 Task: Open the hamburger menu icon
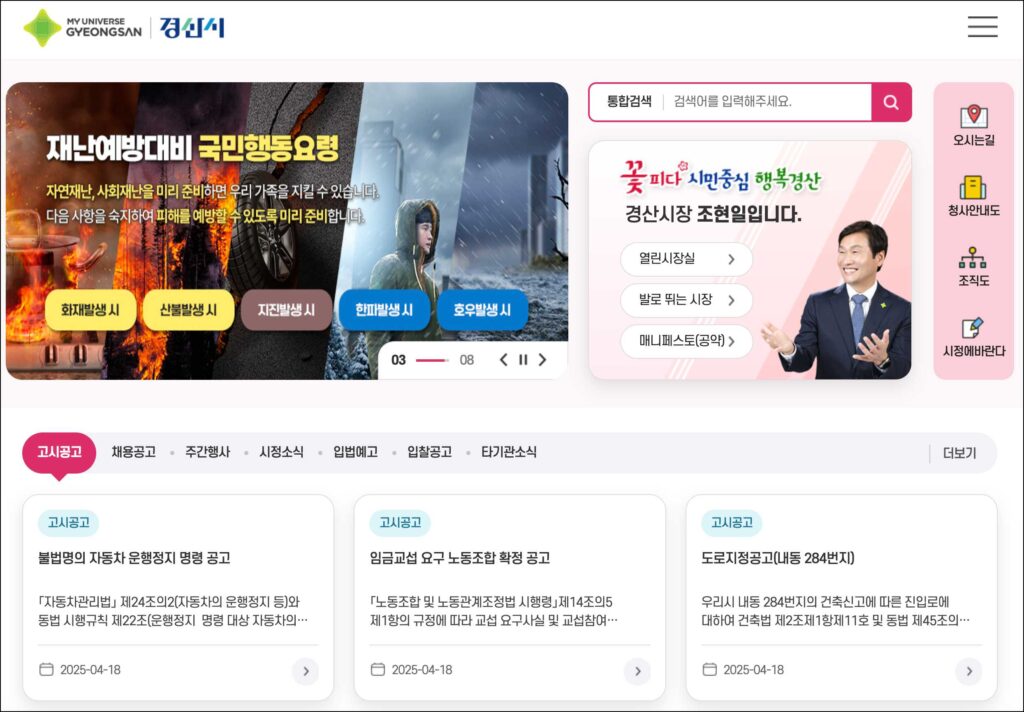tap(982, 27)
